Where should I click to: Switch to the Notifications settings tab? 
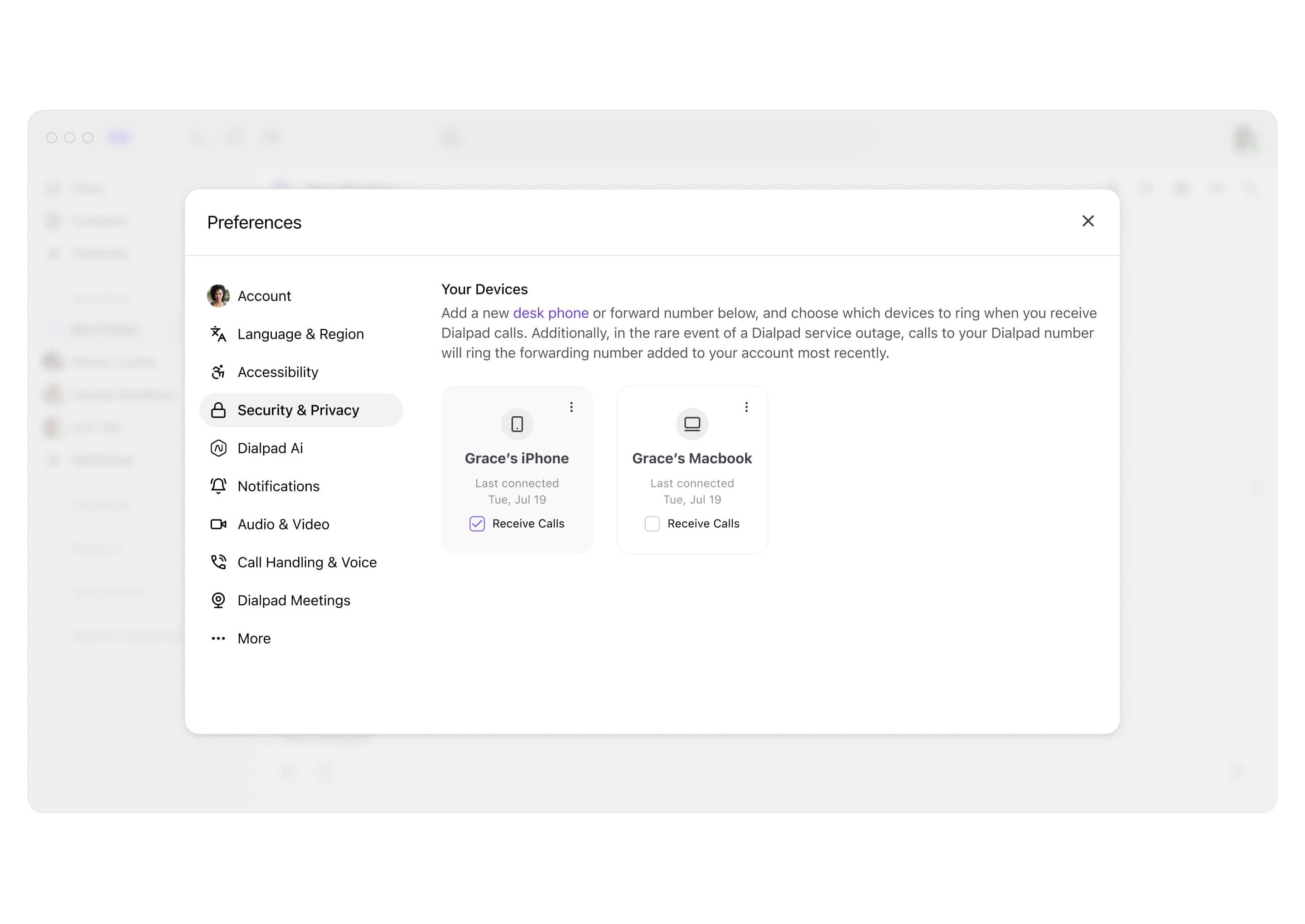pyautogui.click(x=278, y=486)
